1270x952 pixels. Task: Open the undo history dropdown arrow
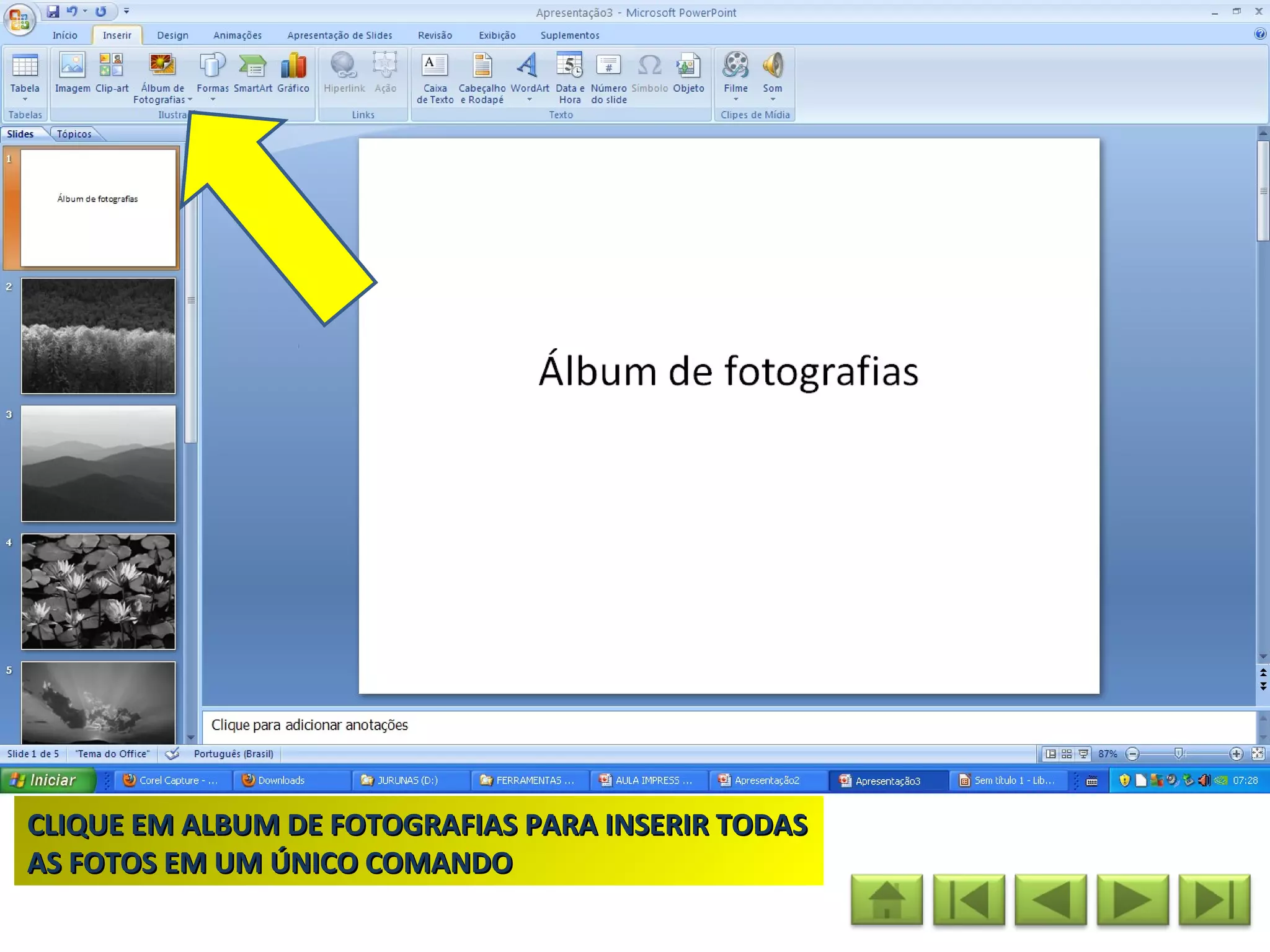(x=85, y=11)
